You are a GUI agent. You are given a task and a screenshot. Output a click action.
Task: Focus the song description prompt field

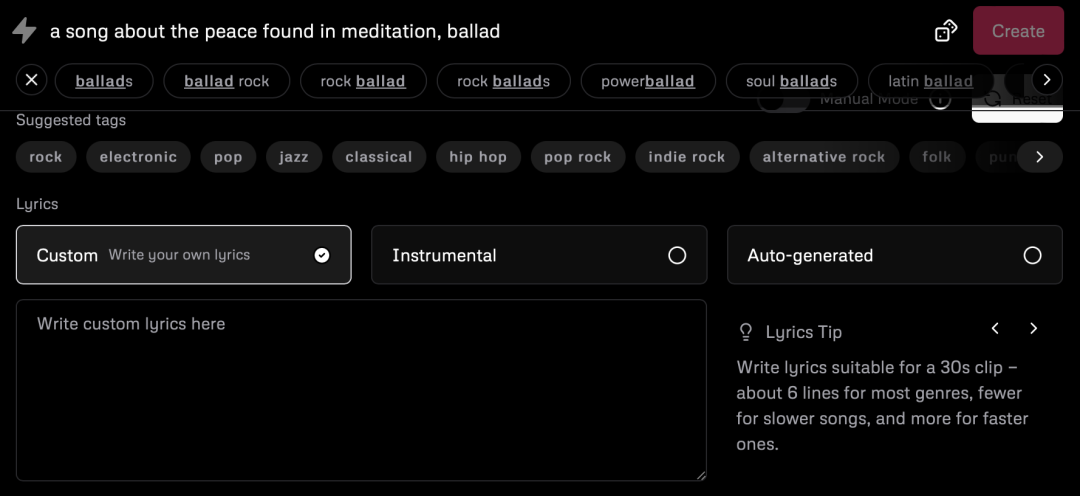click(480, 31)
